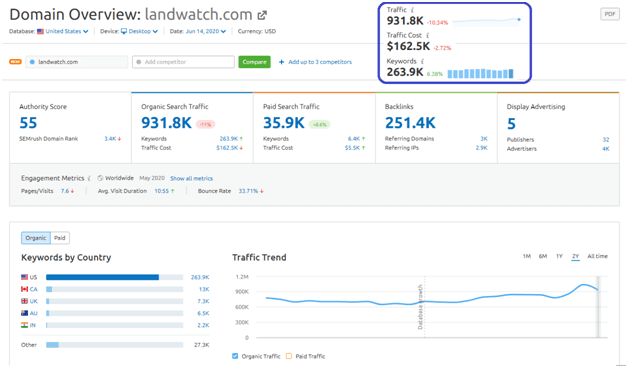Image resolution: width=628 pixels, height=368 pixels.
Task: Select the 1Y traffic trend range
Action: pos(559,256)
